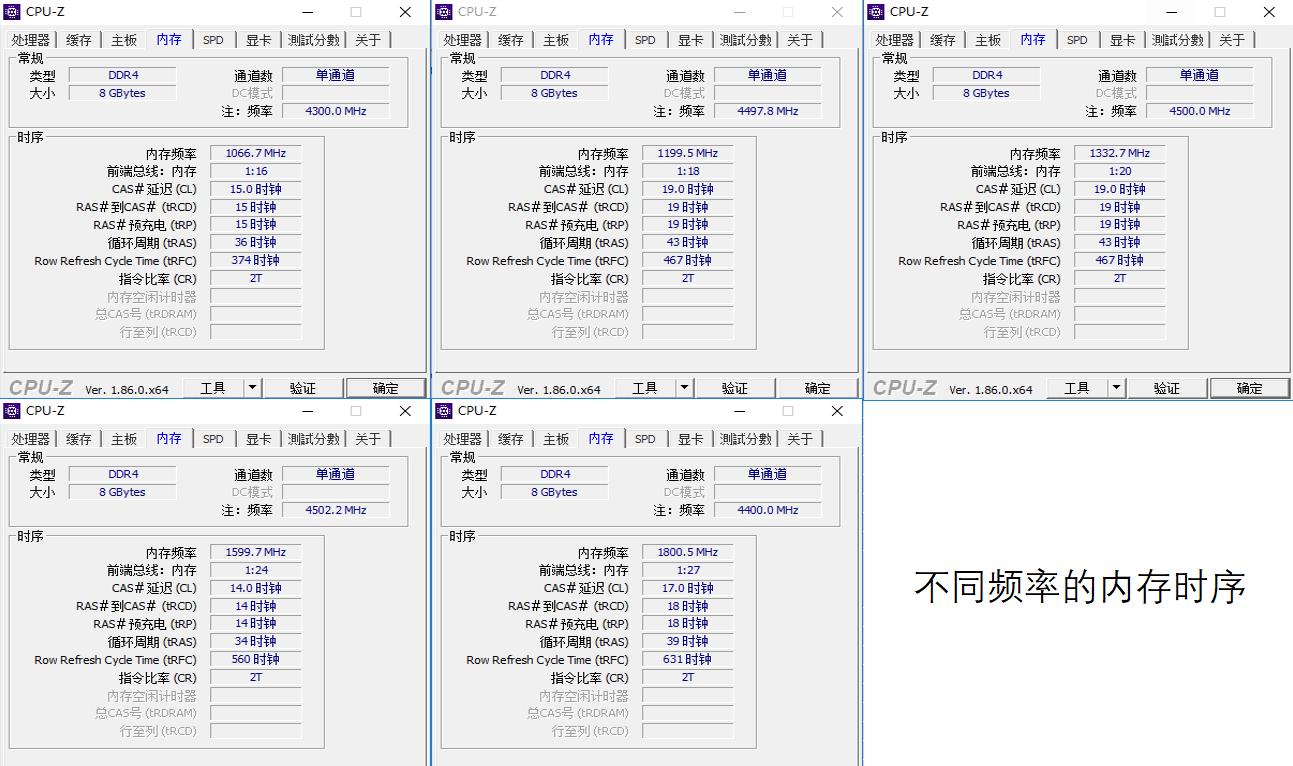The width and height of the screenshot is (1293, 766).
Task: Select the 主板 tab in the bottom-middle window
Action: pos(555,438)
